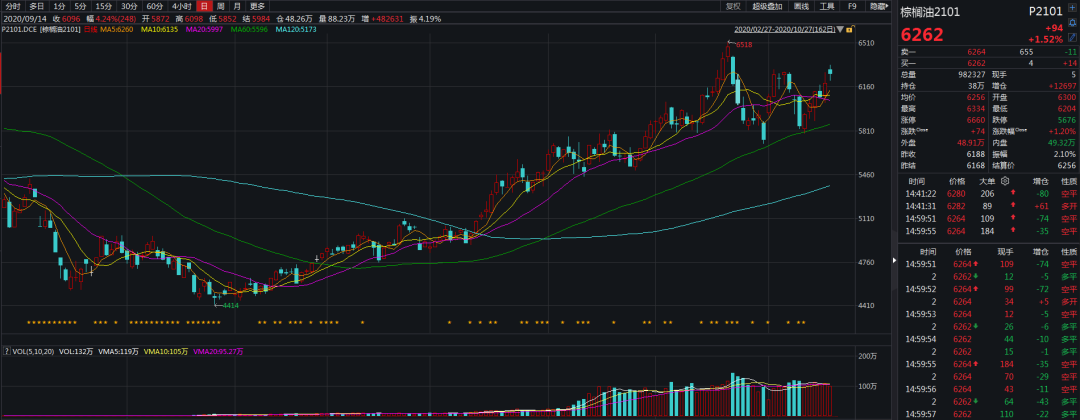Image resolution: width=1080 pixels, height=420 pixels.
Task: Click the 跌停 limit-down price 5676
Action: click(1067, 118)
